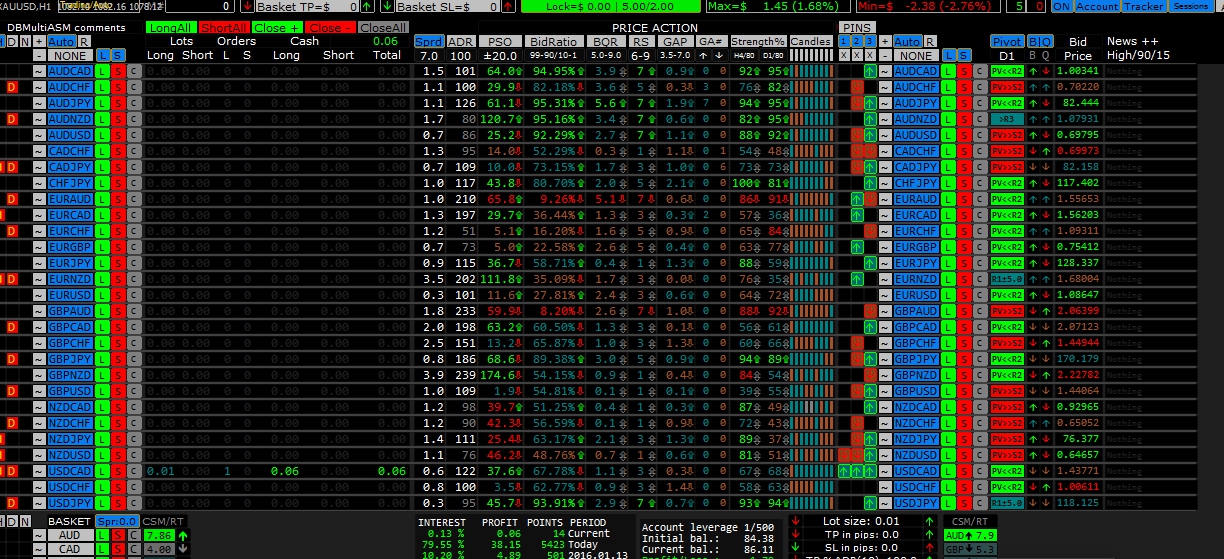Viewport: 1224px width, 559px height.
Task: Click left panel minus button beside NONE
Action: tap(39, 55)
